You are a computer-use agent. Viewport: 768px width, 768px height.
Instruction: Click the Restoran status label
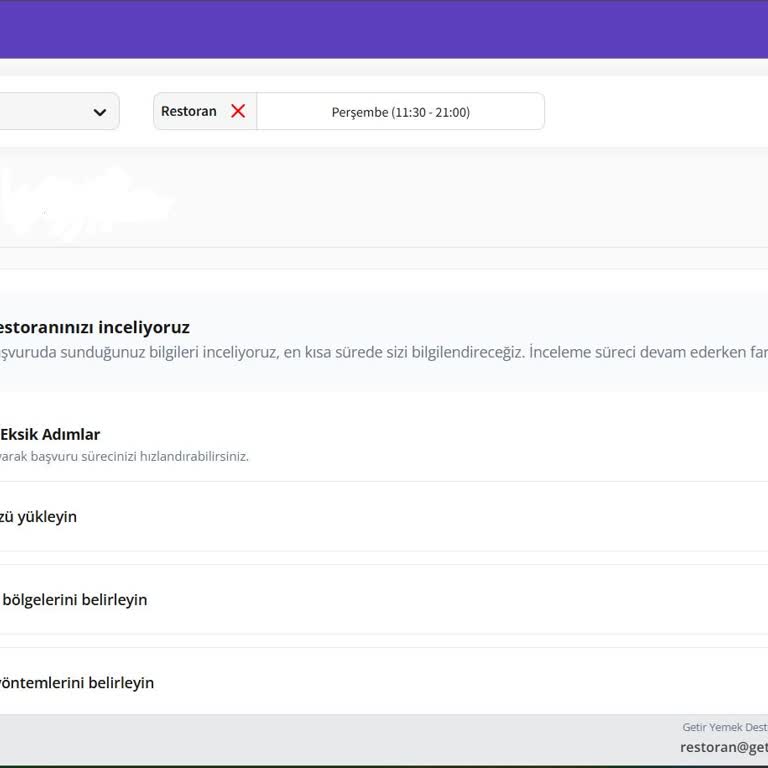(189, 111)
